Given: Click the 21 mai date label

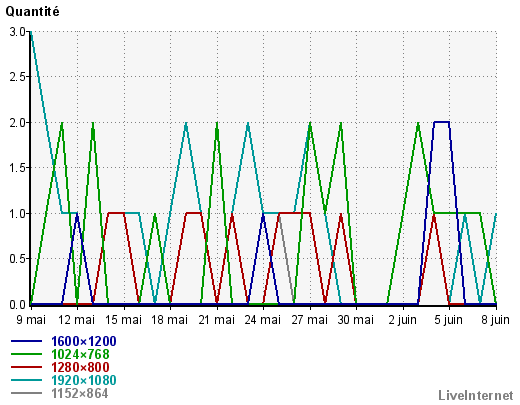Looking at the screenshot, I should 217,320.
